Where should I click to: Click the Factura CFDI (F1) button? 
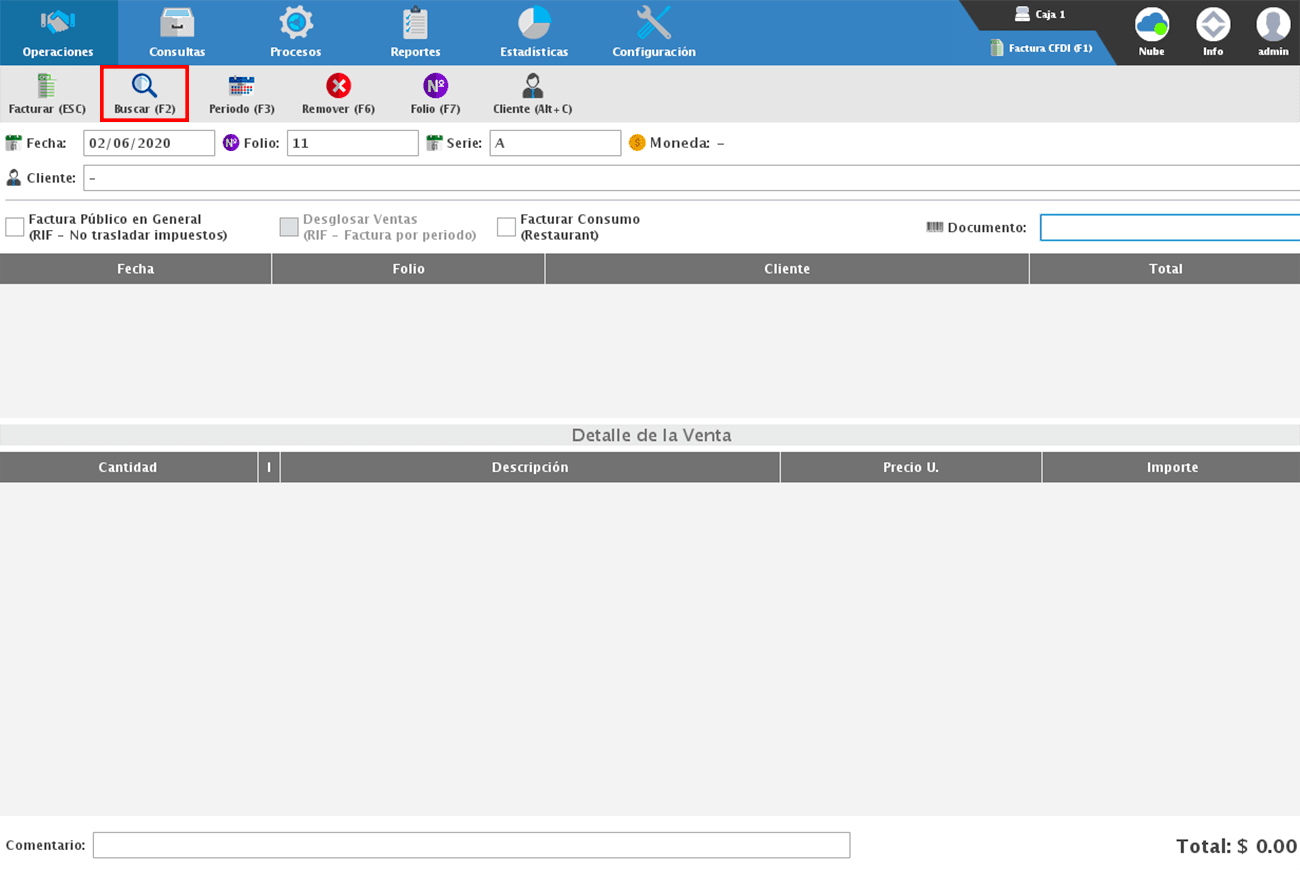click(x=1041, y=48)
